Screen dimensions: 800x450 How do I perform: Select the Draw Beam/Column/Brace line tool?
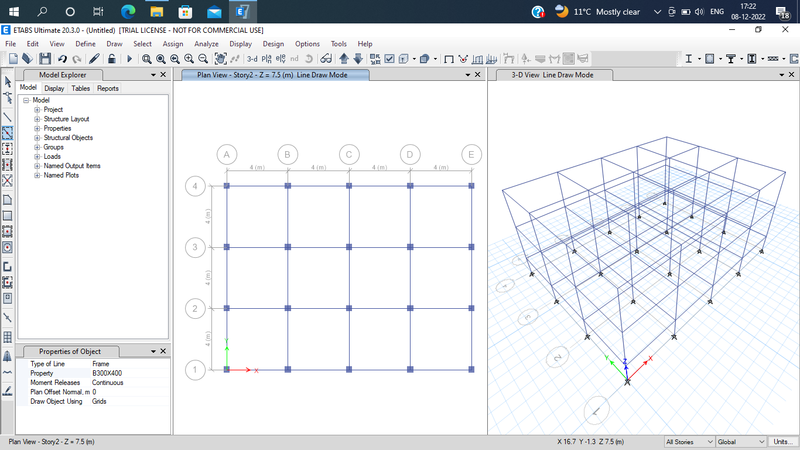point(8,117)
